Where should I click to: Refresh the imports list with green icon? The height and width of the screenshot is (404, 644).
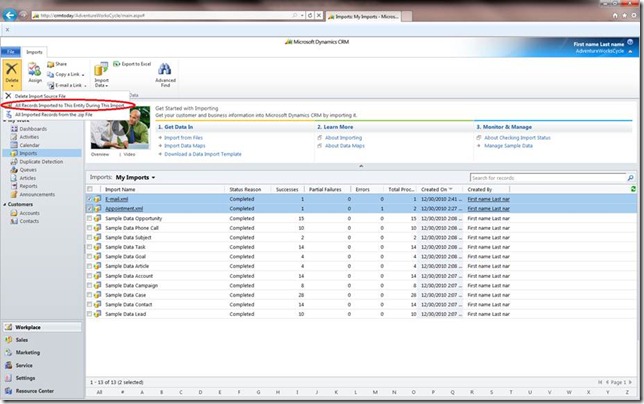pyautogui.click(x=633, y=188)
